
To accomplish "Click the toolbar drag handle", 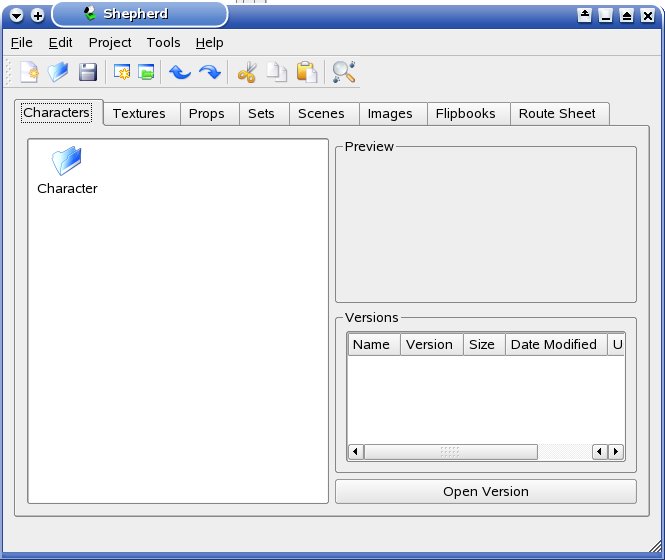I will [x=9, y=72].
